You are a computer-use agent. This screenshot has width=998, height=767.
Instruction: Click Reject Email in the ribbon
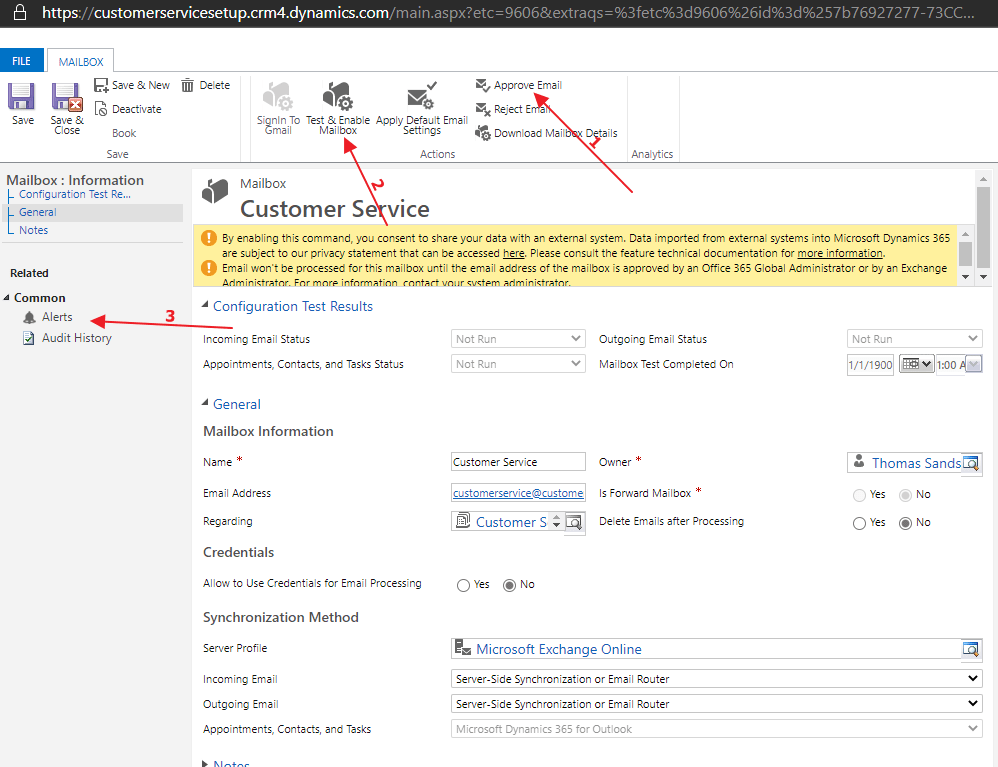(x=521, y=109)
